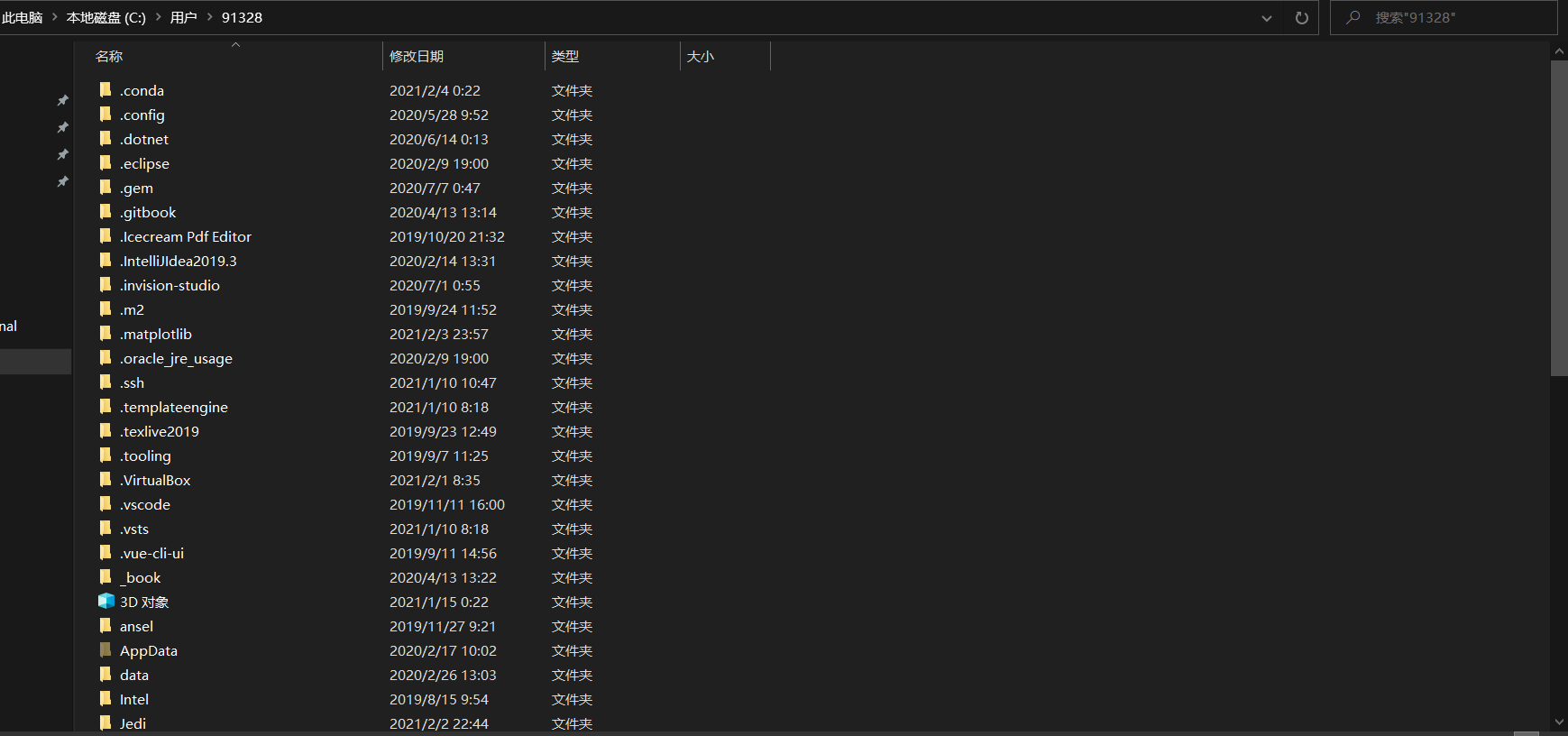Click the .matplotlib folder icon
Viewport: 1568px width, 736px height.
(105, 333)
